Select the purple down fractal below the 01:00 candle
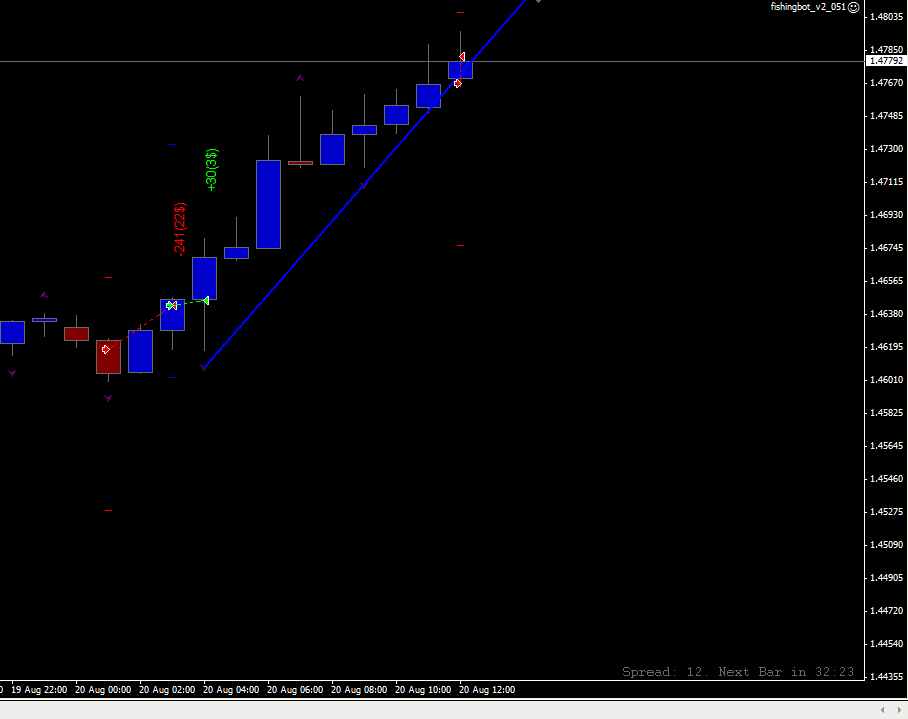Image resolution: width=908 pixels, height=719 pixels. pos(108,398)
